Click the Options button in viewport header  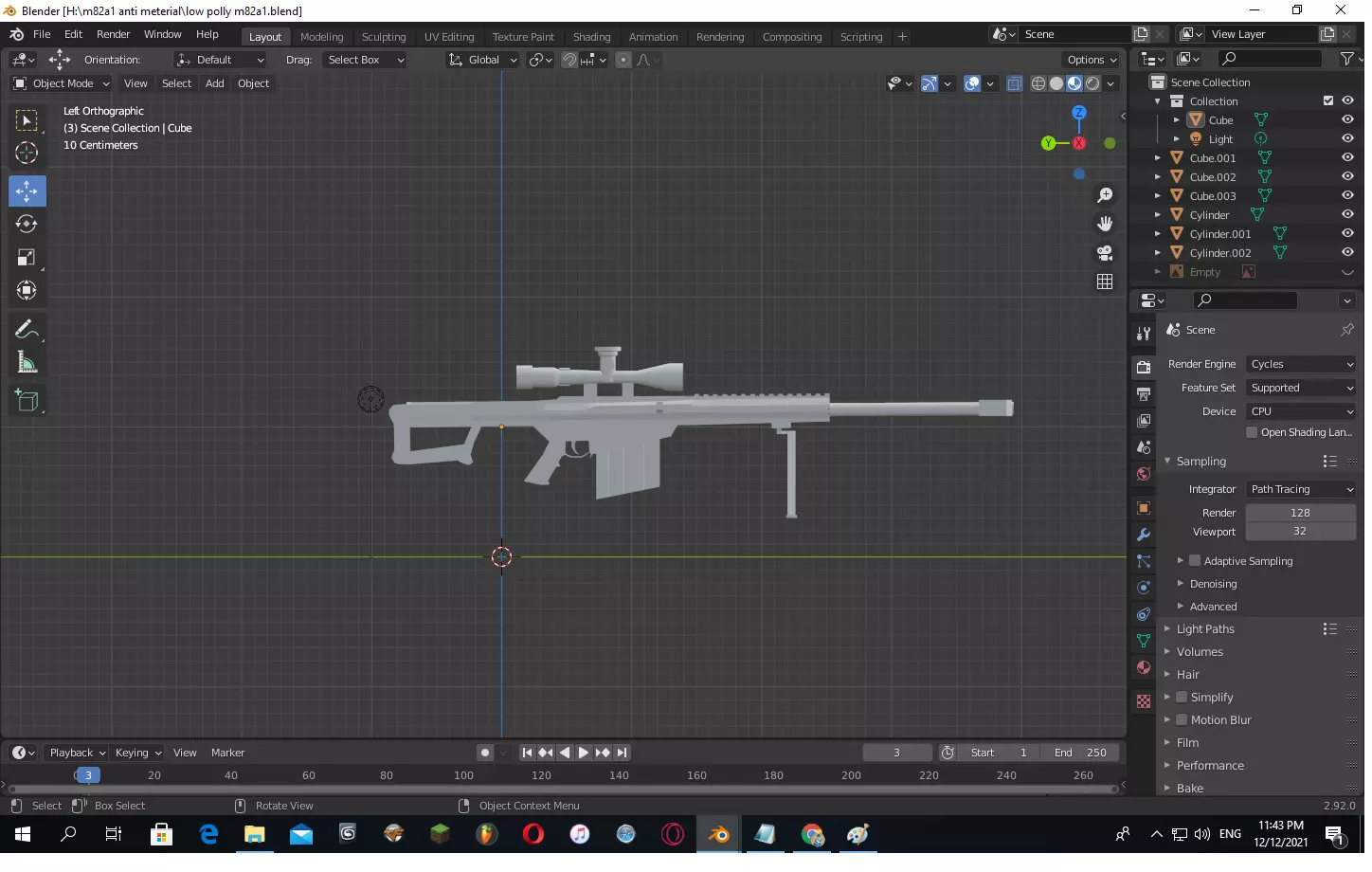point(1092,60)
